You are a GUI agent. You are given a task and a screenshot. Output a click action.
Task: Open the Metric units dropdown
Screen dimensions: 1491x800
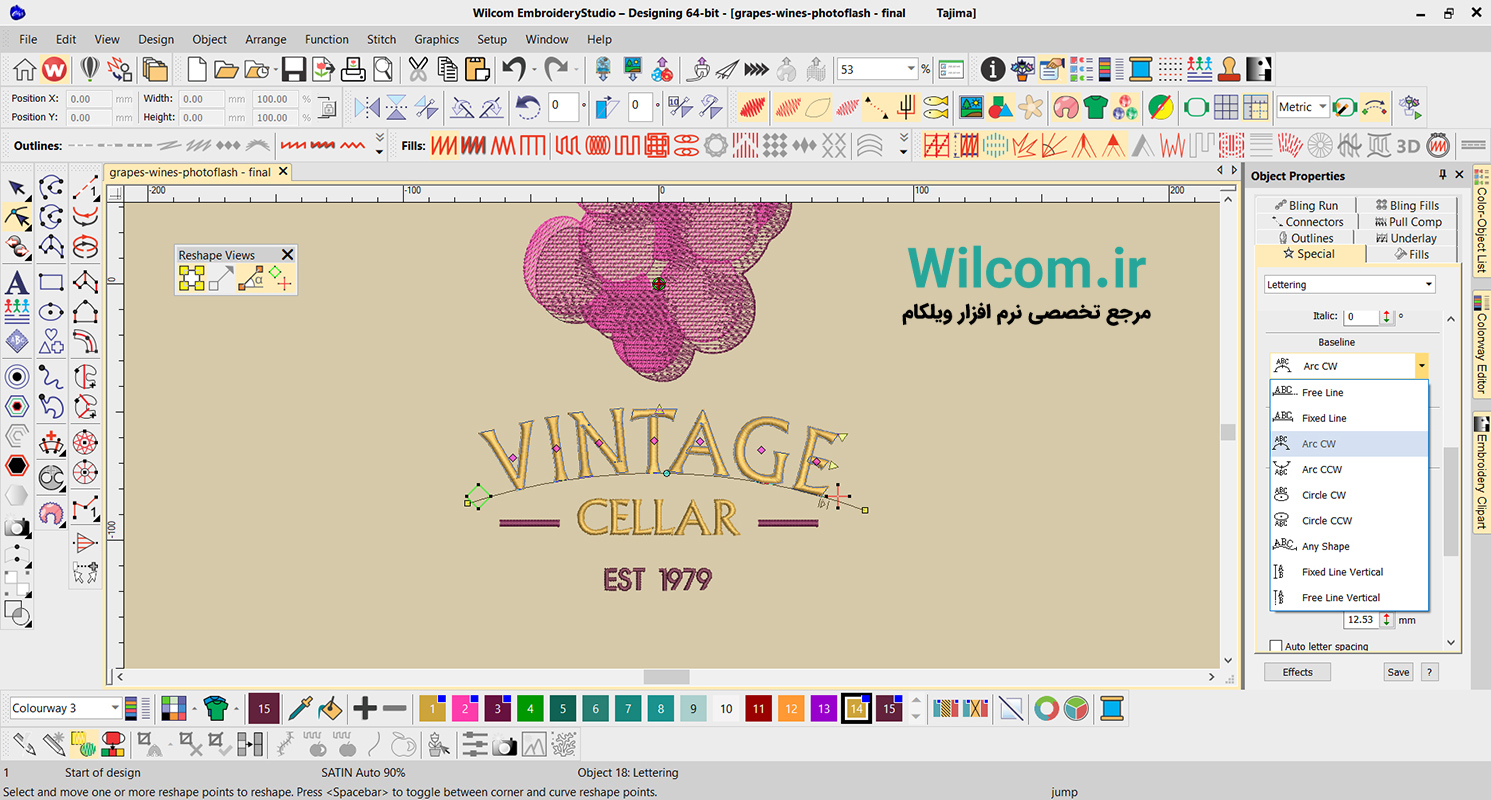[1322, 107]
